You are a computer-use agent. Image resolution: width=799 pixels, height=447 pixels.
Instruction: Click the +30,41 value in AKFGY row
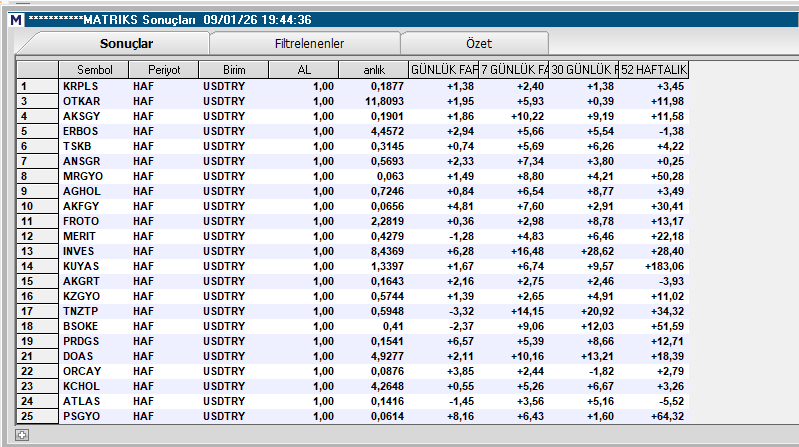point(667,206)
